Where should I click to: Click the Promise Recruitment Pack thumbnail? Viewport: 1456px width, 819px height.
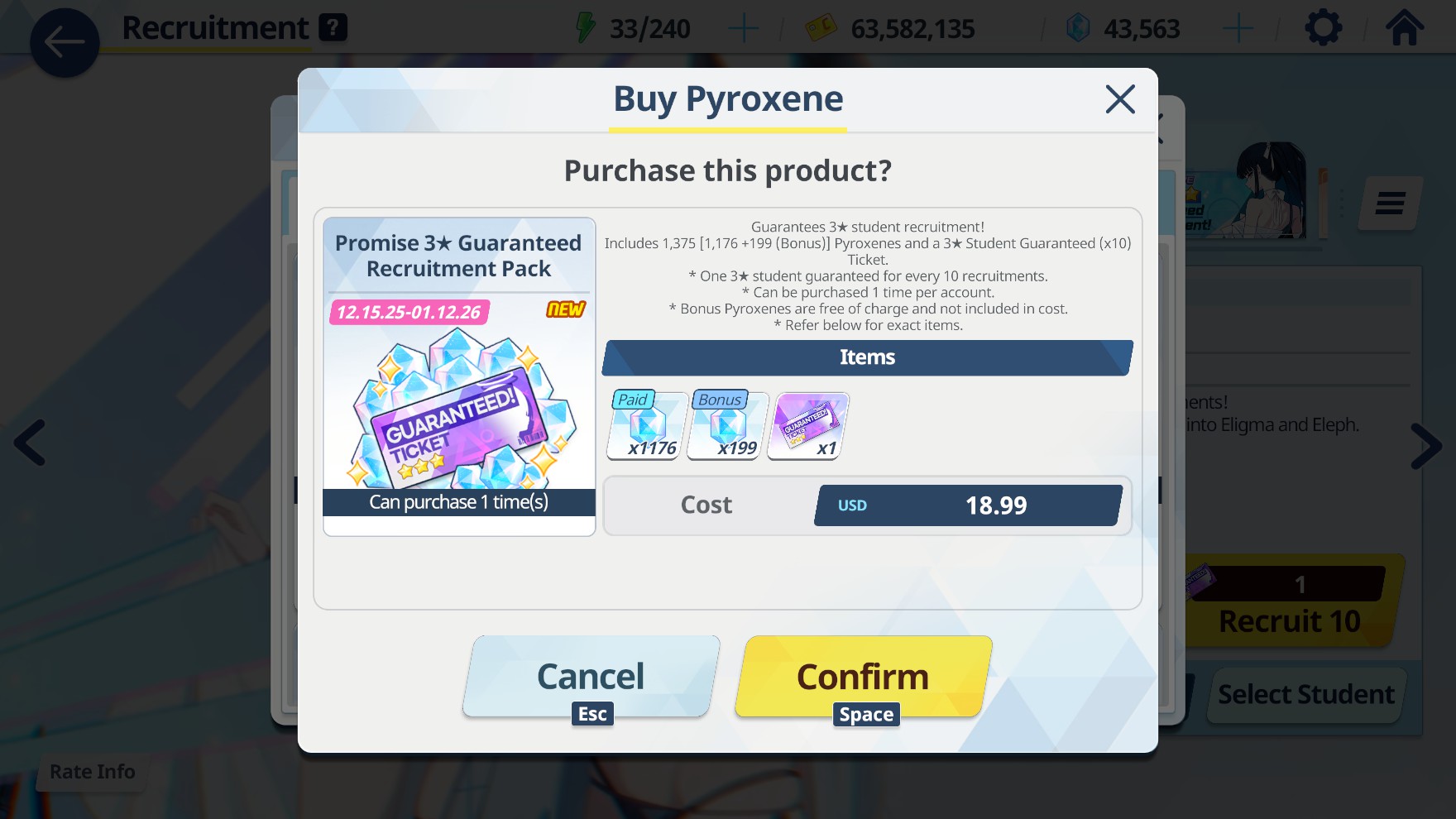tap(459, 376)
